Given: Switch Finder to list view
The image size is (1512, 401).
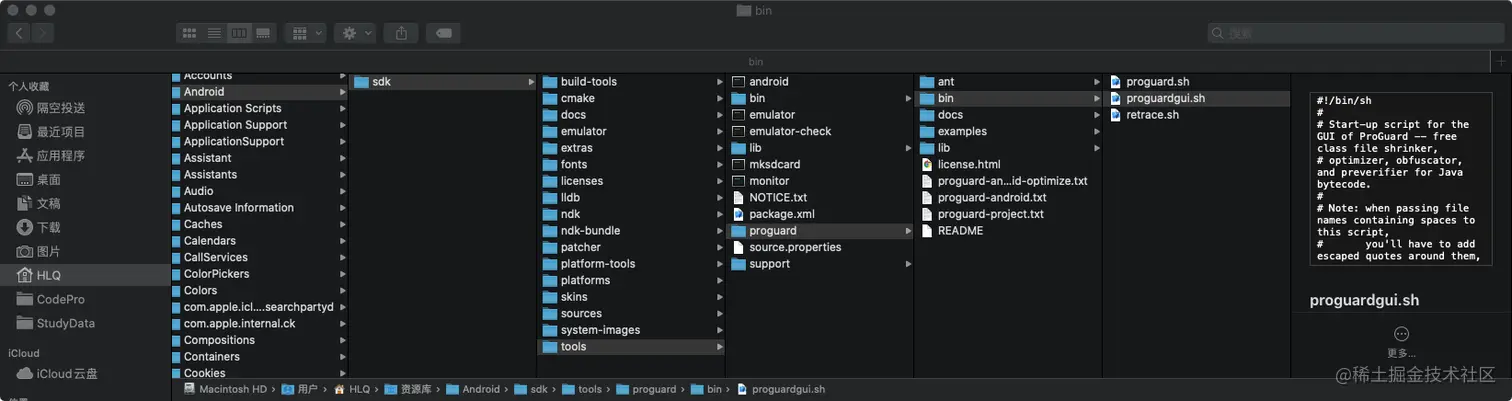Looking at the screenshot, I should tap(214, 33).
